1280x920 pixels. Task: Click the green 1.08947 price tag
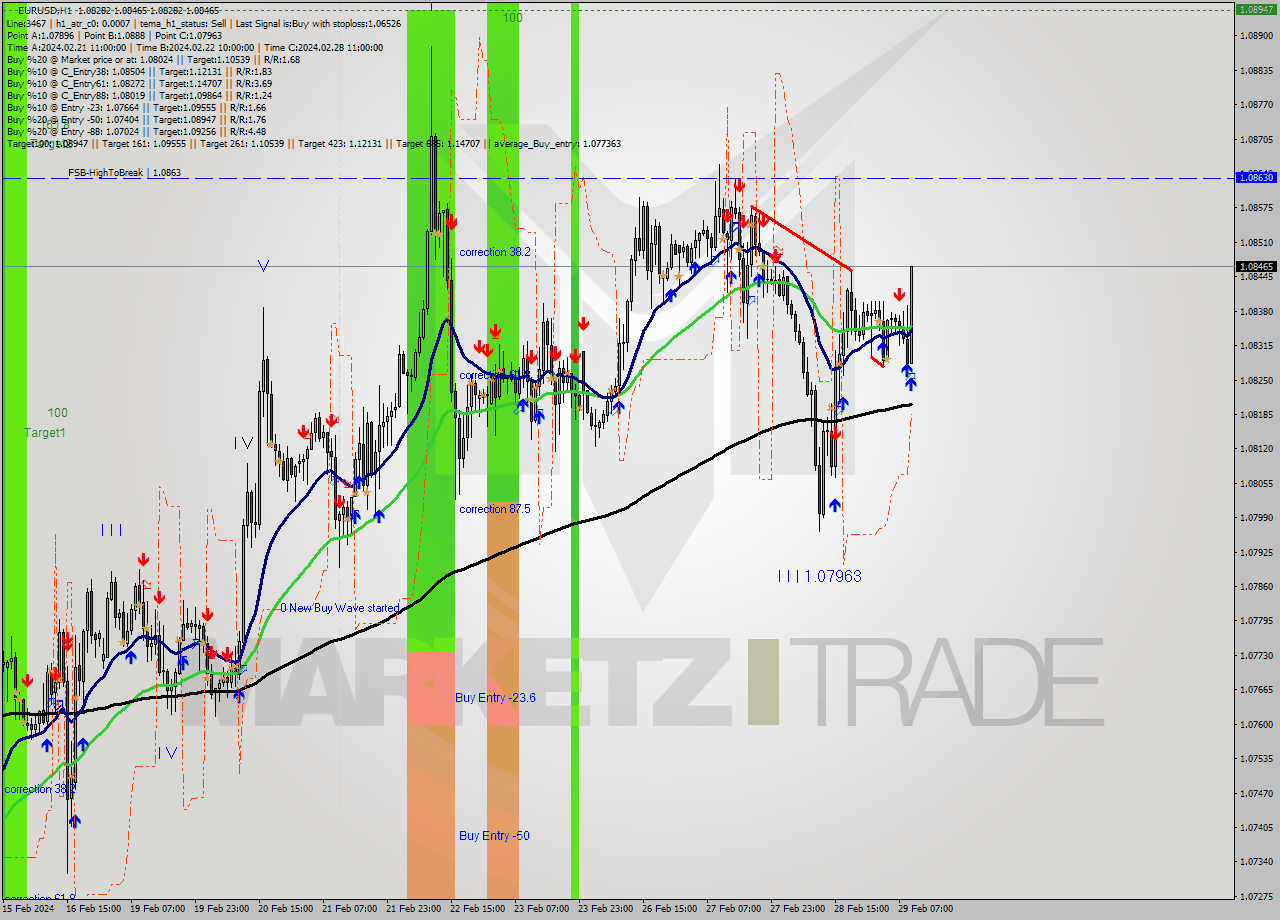(1256, 9)
